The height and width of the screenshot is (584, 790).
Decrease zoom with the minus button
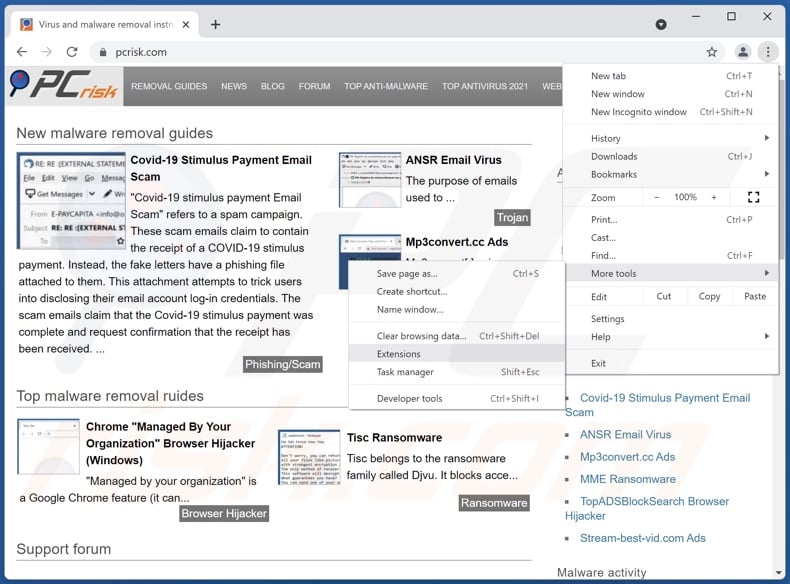point(657,198)
